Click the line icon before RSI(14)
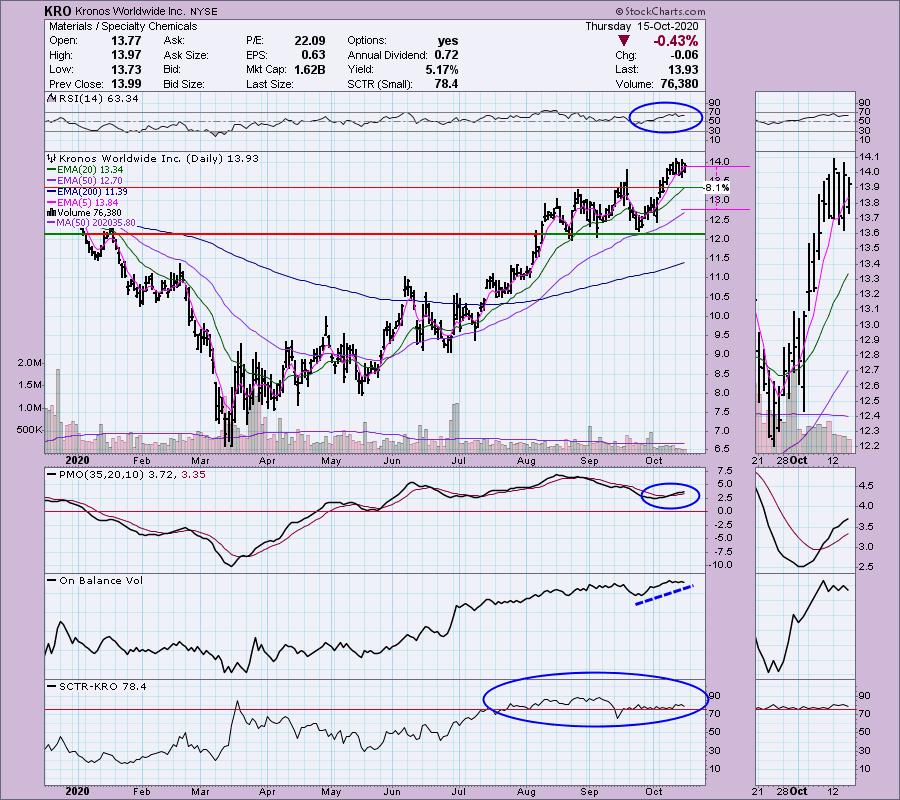 tap(52, 99)
